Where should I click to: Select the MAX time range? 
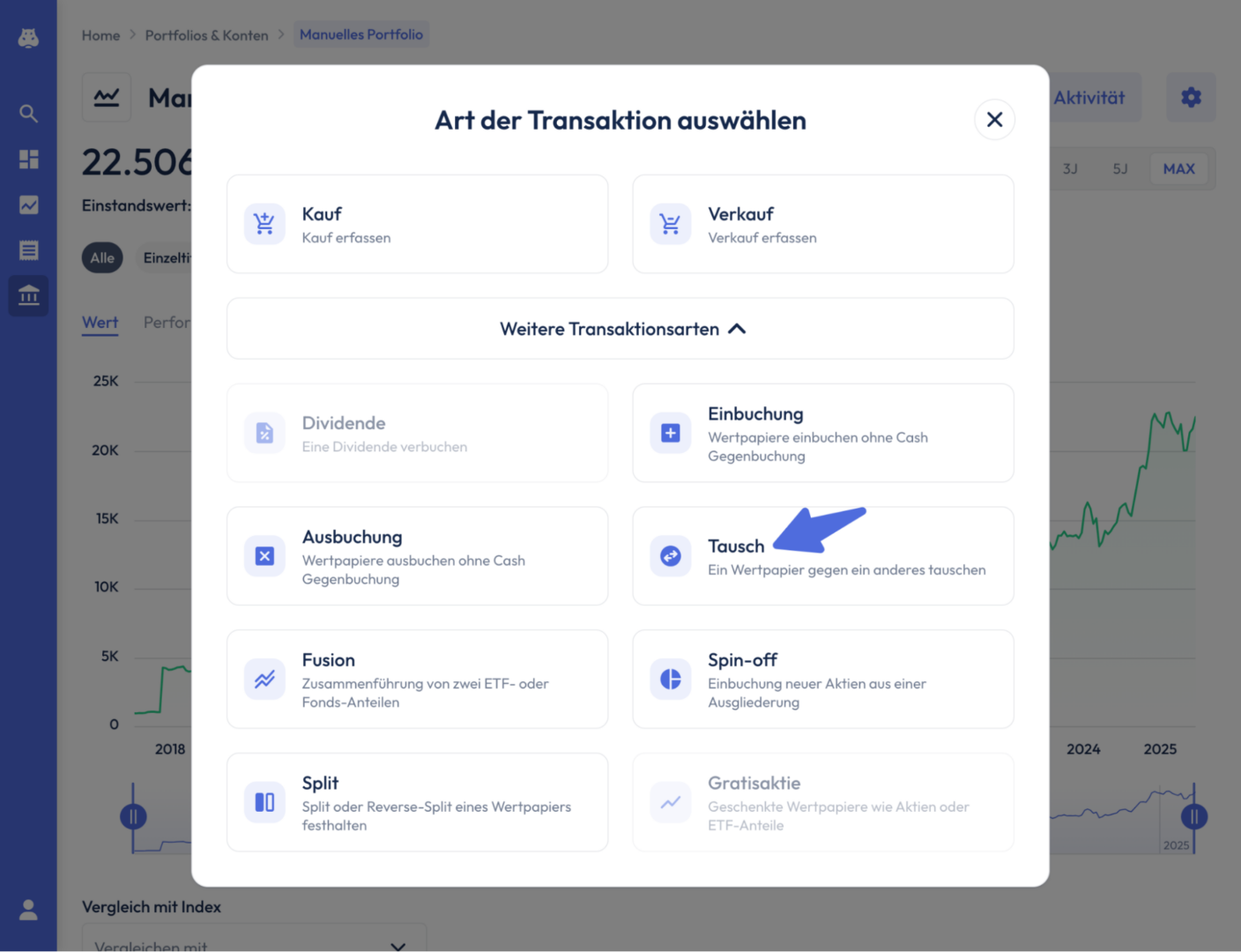(1178, 168)
